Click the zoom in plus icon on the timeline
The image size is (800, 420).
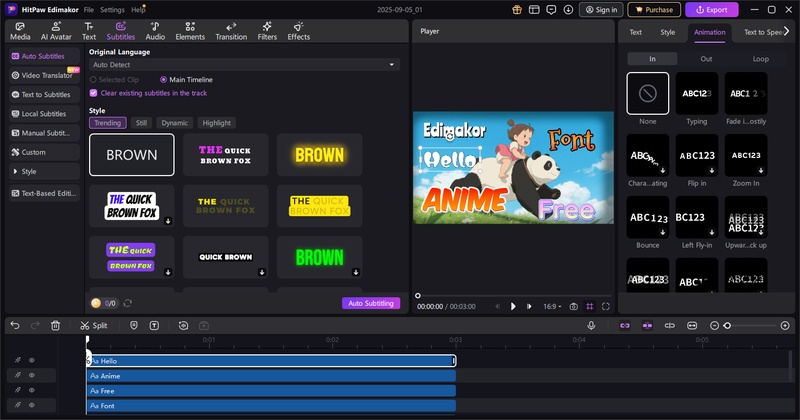(785, 326)
